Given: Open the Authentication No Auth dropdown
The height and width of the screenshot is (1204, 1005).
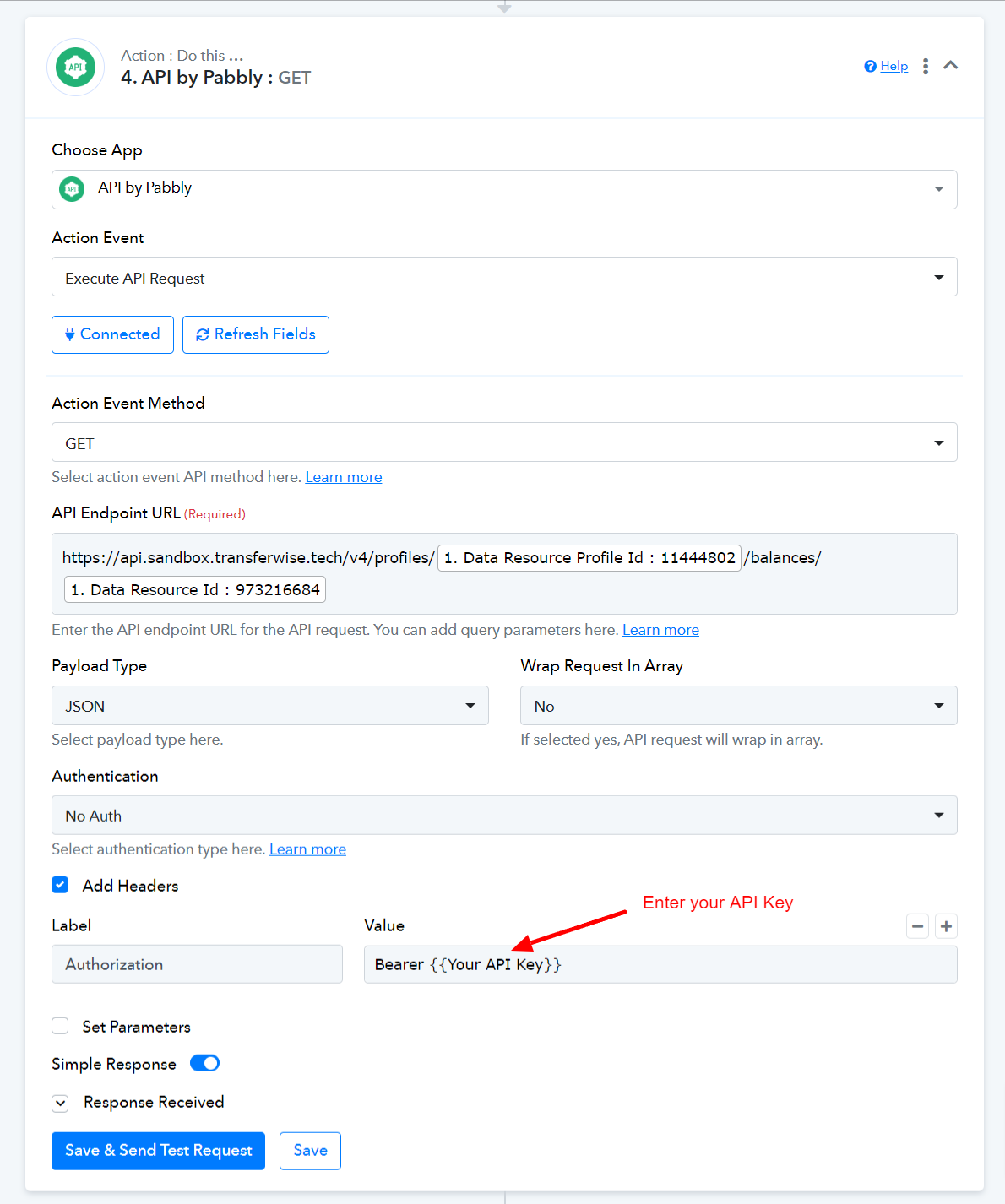Looking at the screenshot, I should click(x=504, y=816).
